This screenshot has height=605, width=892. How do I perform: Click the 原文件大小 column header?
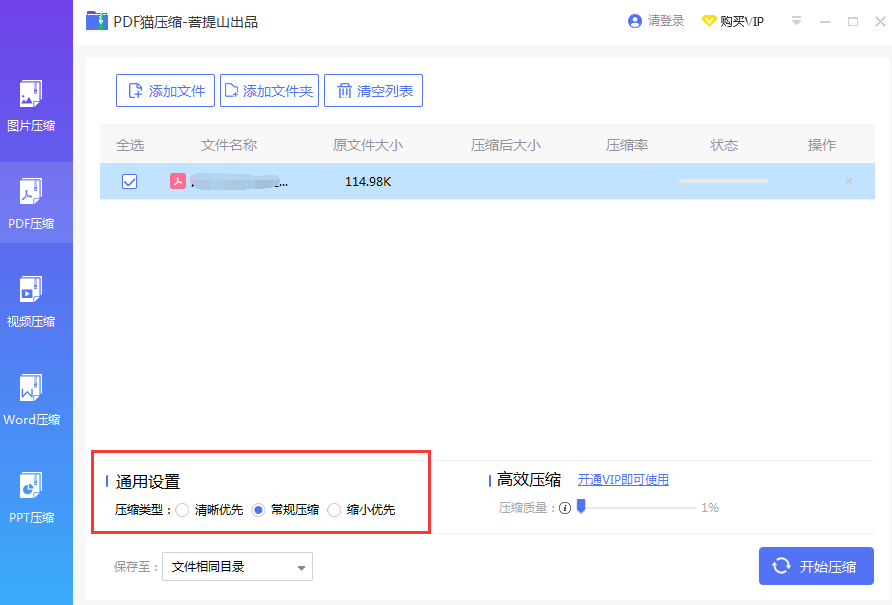[368, 145]
